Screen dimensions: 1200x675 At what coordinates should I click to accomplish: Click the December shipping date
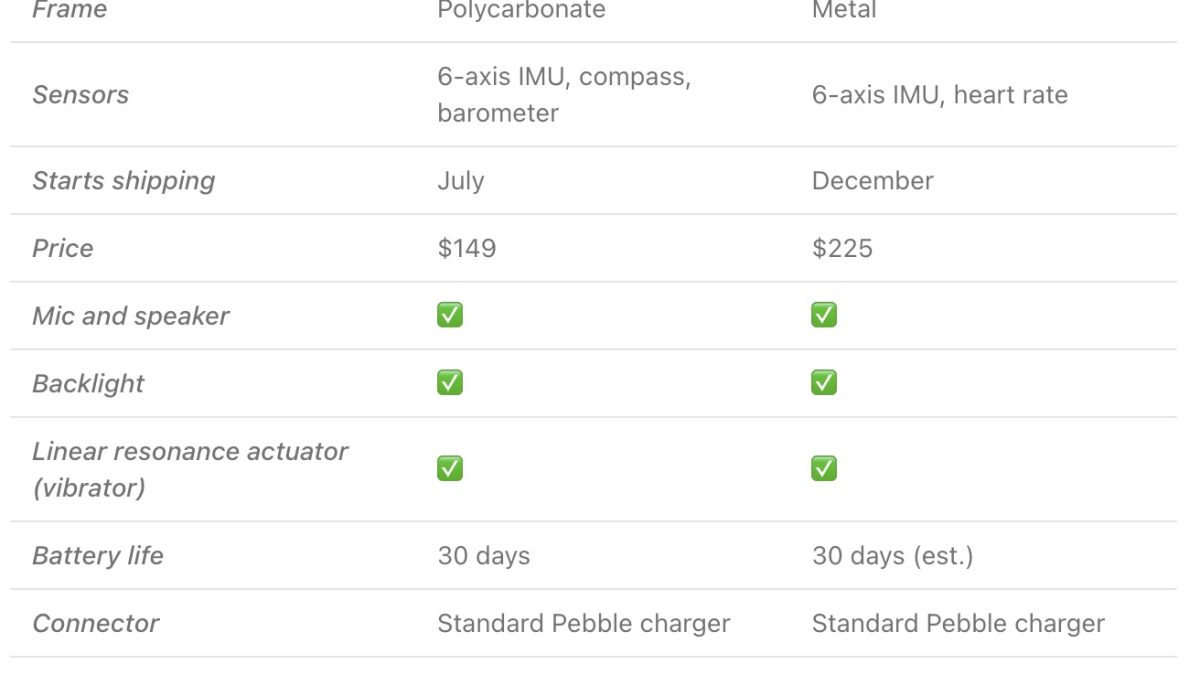[x=872, y=181]
